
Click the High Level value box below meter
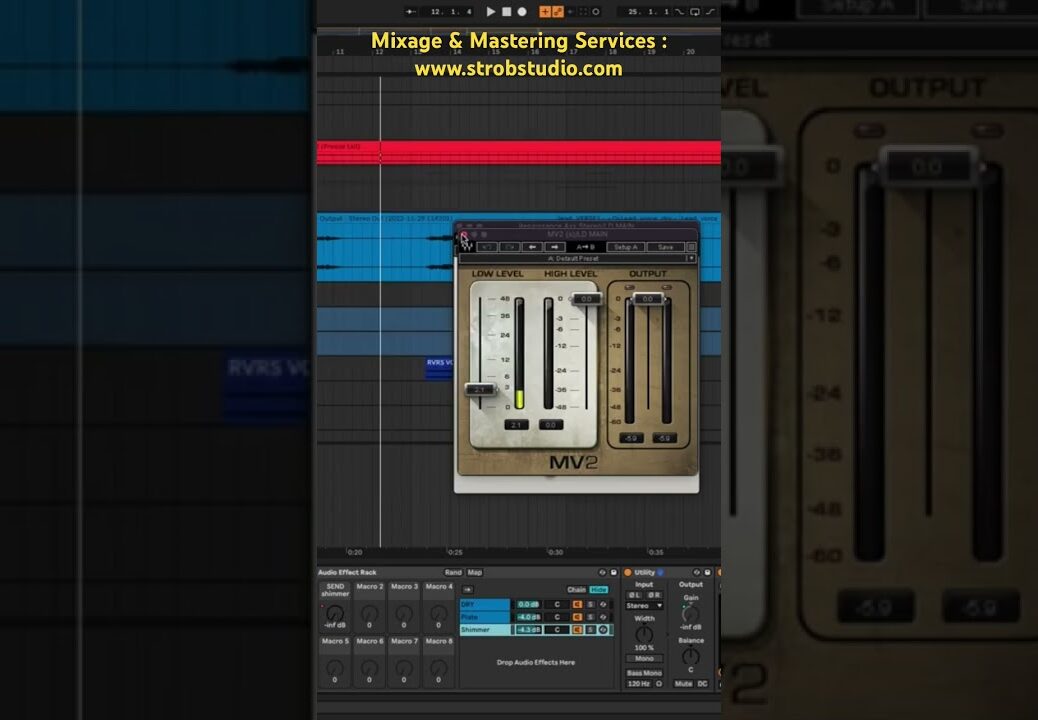point(551,425)
